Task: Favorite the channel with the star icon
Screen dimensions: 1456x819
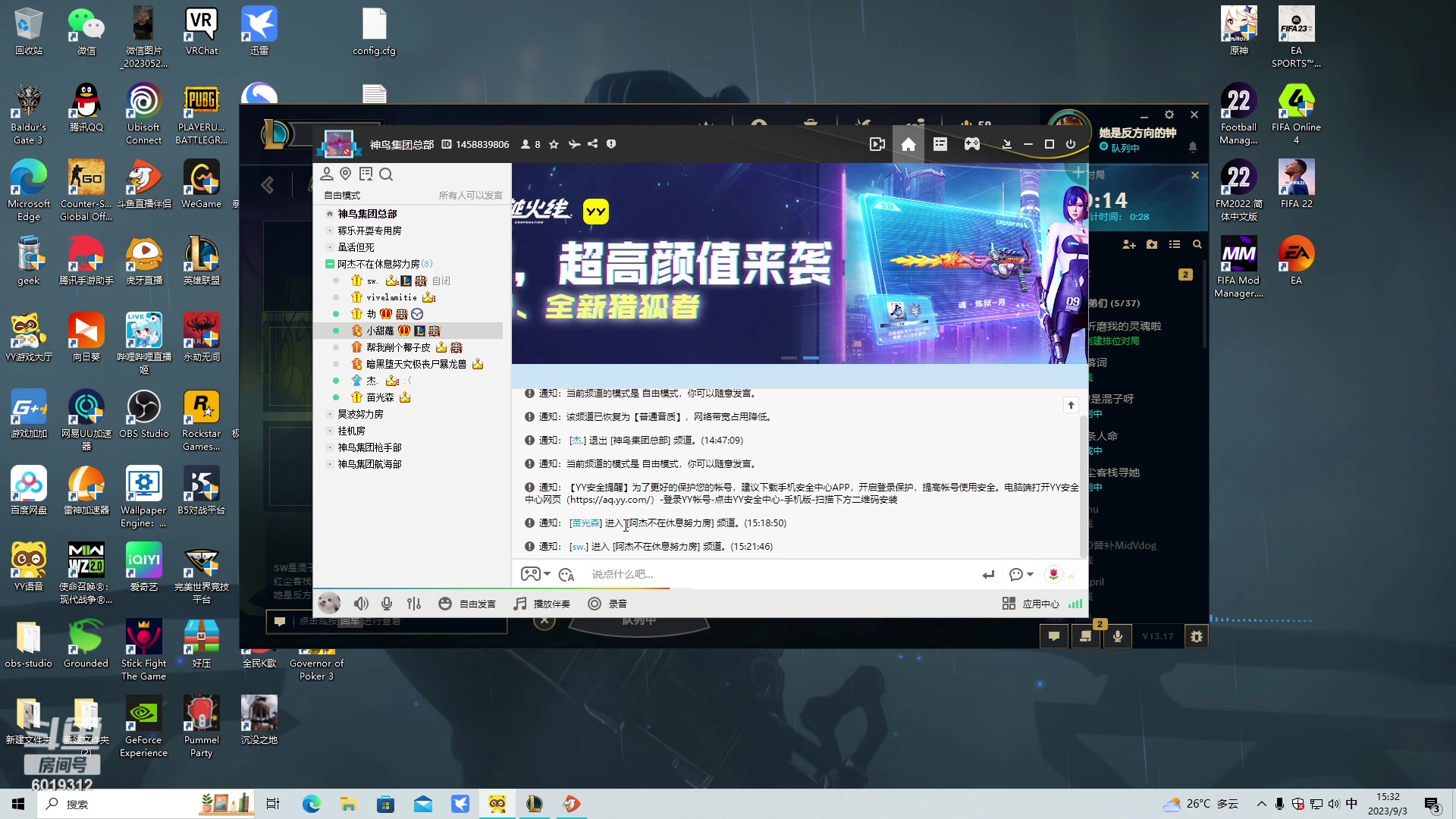Action: pyautogui.click(x=554, y=144)
